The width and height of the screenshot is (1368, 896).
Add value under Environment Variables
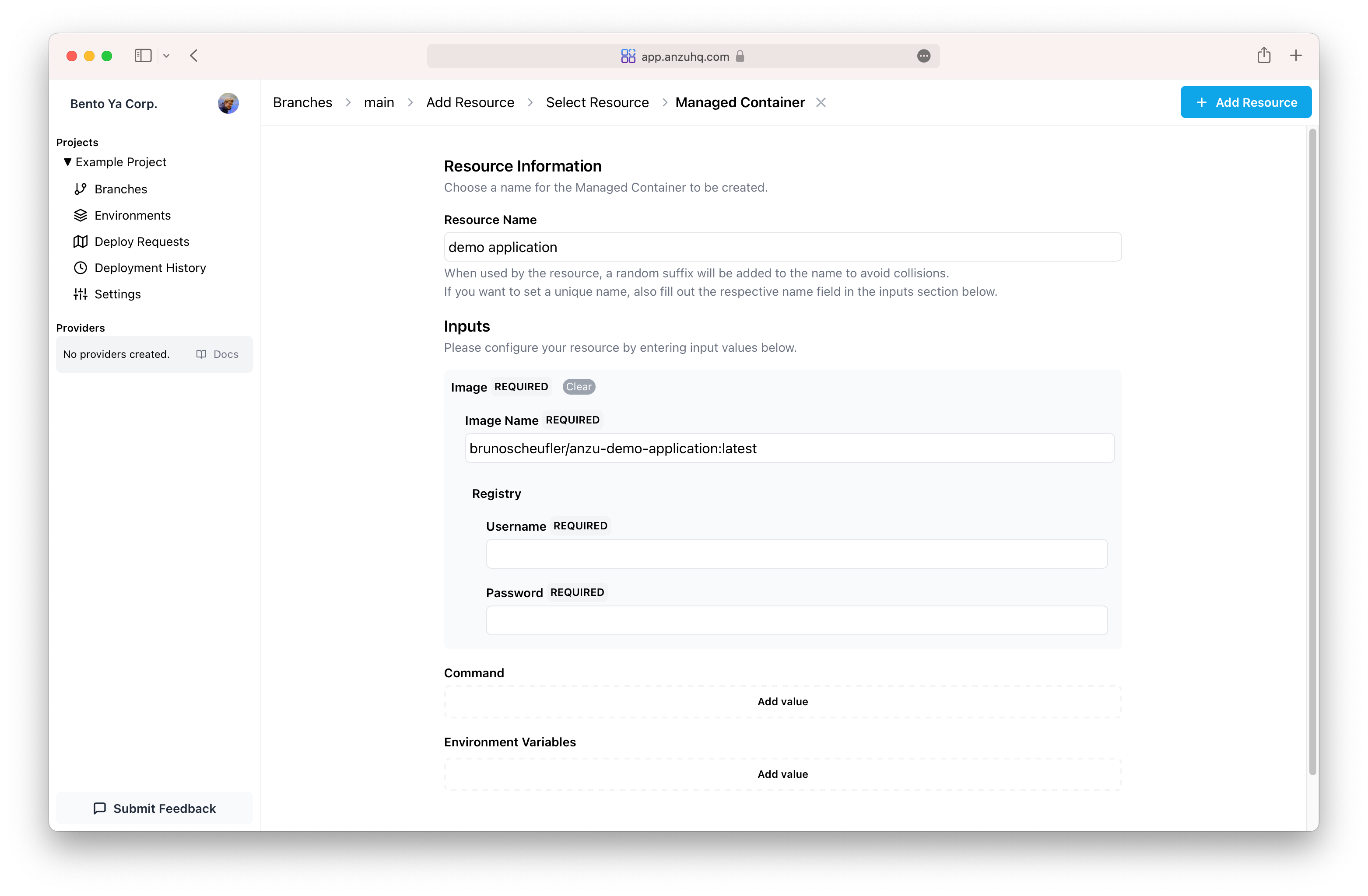tap(782, 774)
